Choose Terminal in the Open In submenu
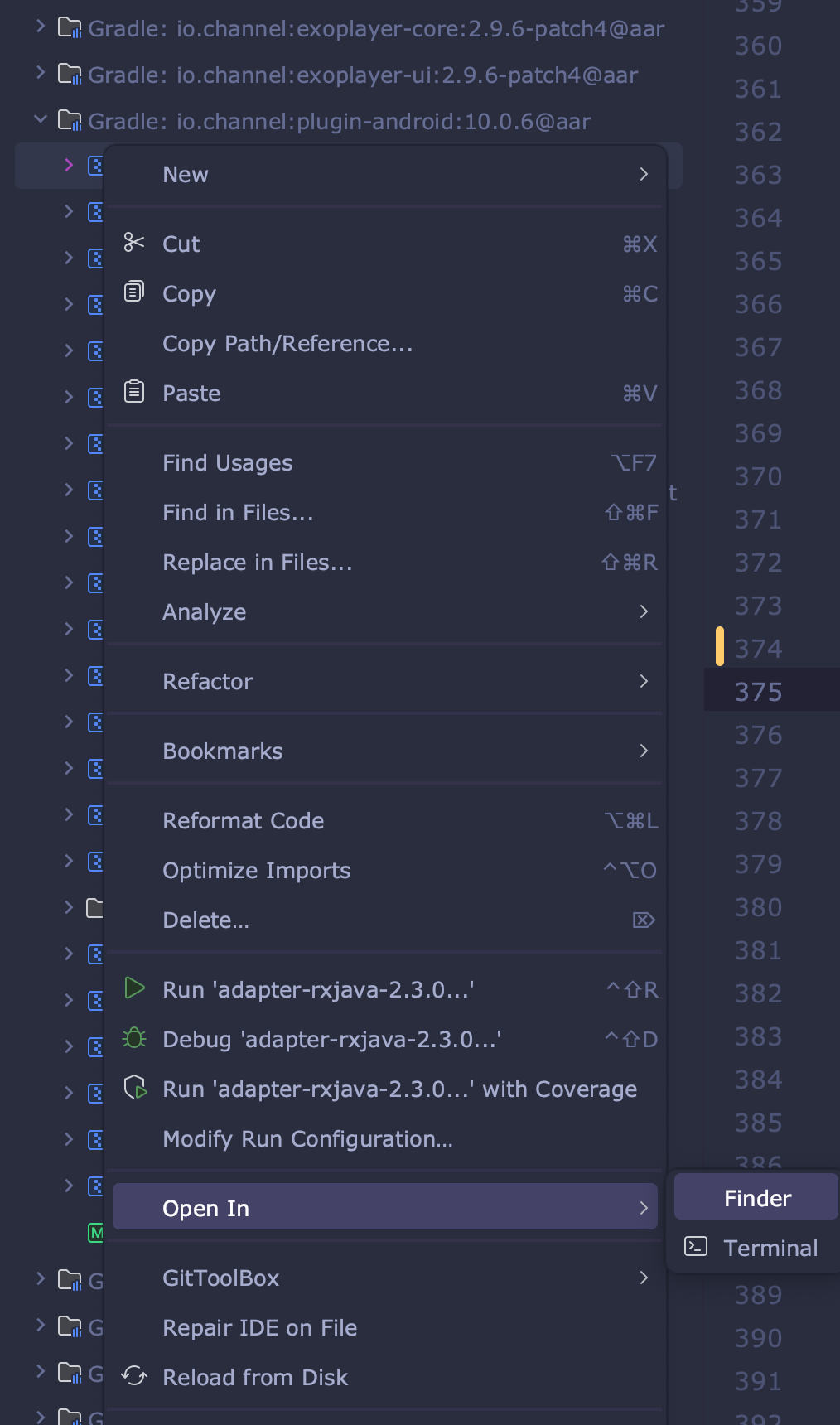 tap(756, 1248)
